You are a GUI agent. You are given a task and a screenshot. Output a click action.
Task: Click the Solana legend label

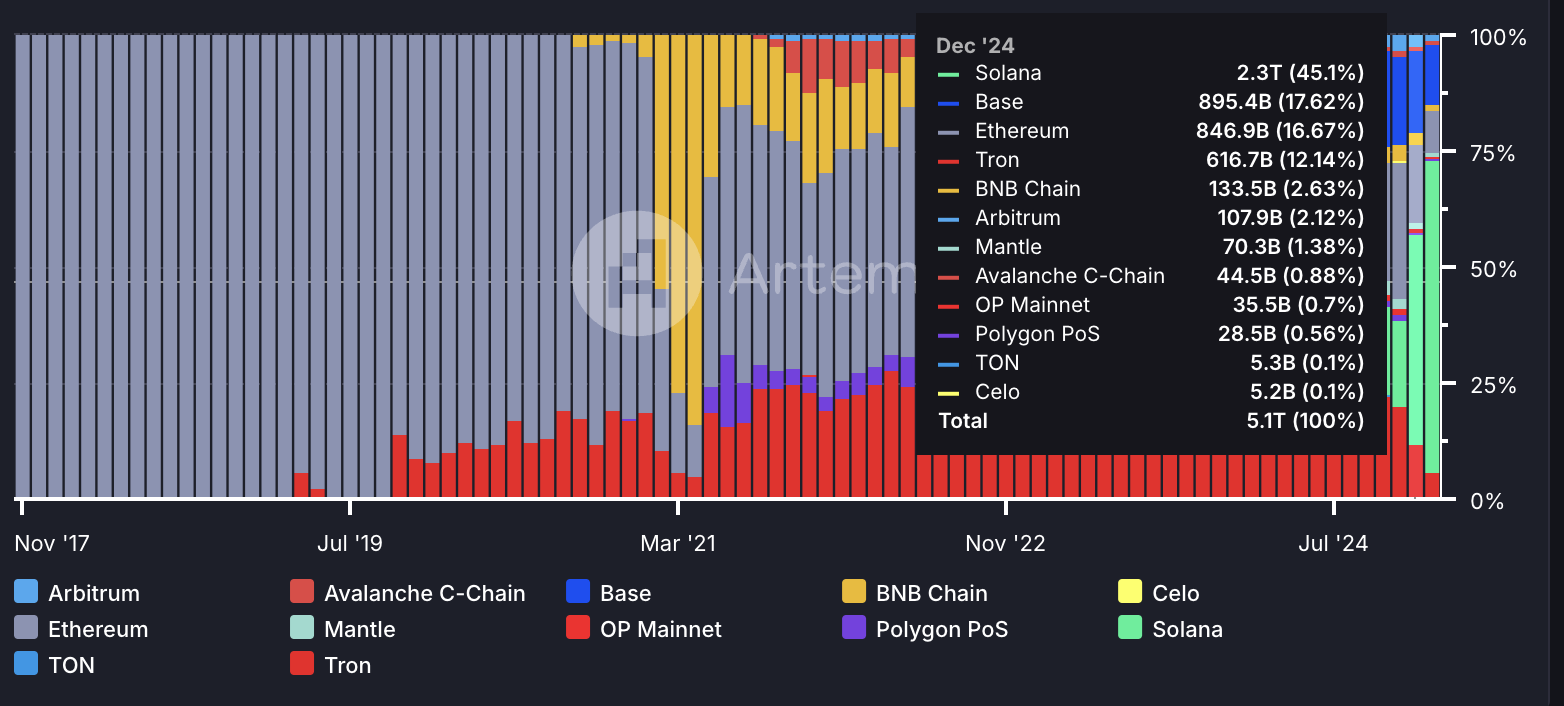click(x=1187, y=629)
